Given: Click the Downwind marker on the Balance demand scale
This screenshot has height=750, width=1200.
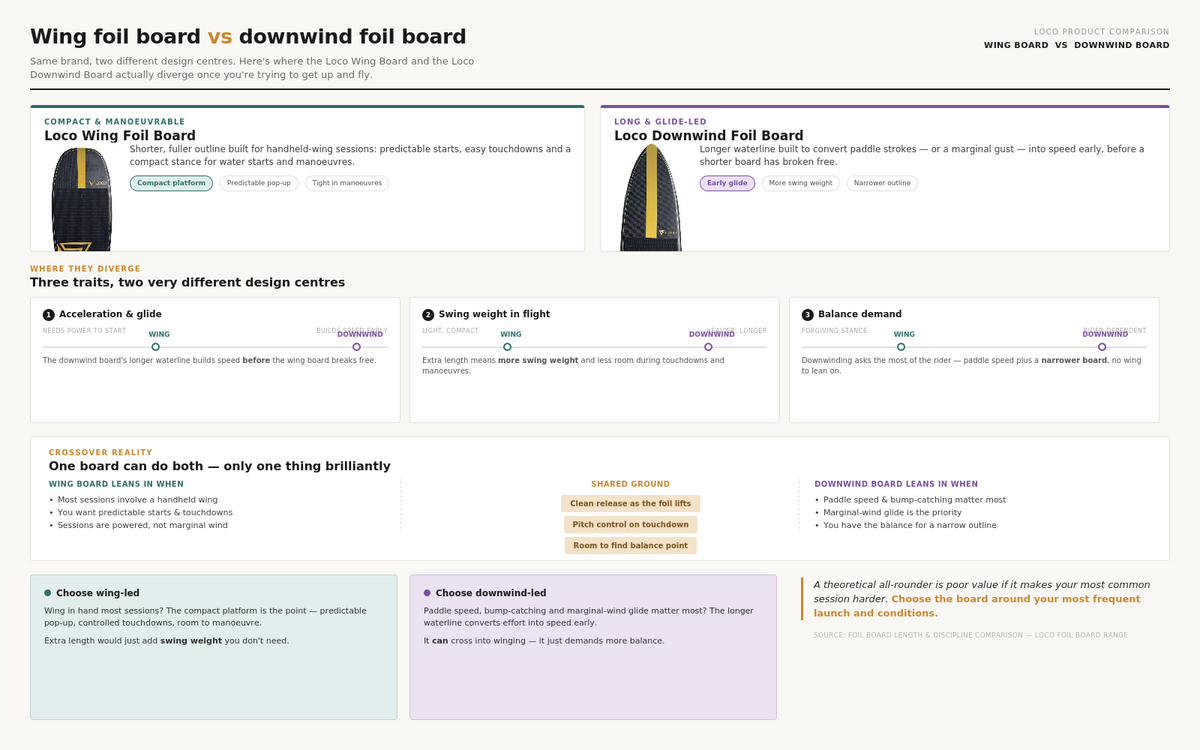Looking at the screenshot, I should [1102, 347].
